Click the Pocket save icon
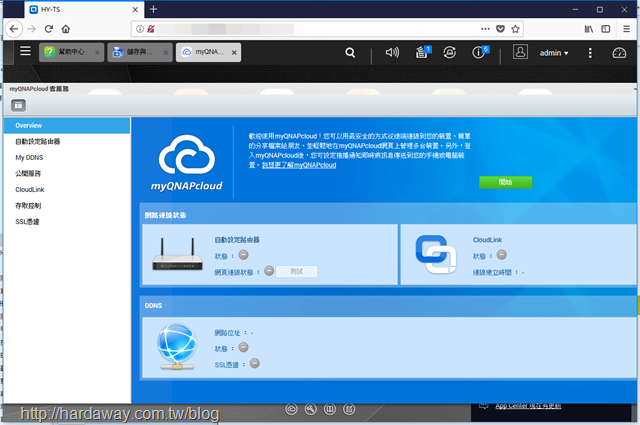 pos(500,29)
